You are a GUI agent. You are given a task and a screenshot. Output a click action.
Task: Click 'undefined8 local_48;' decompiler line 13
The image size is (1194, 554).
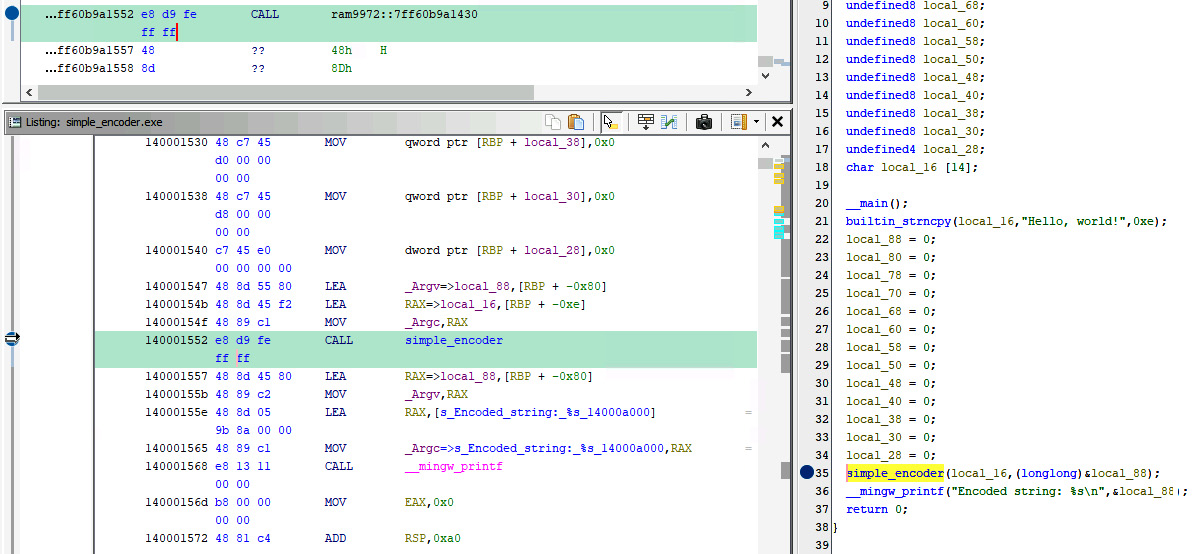(x=916, y=77)
